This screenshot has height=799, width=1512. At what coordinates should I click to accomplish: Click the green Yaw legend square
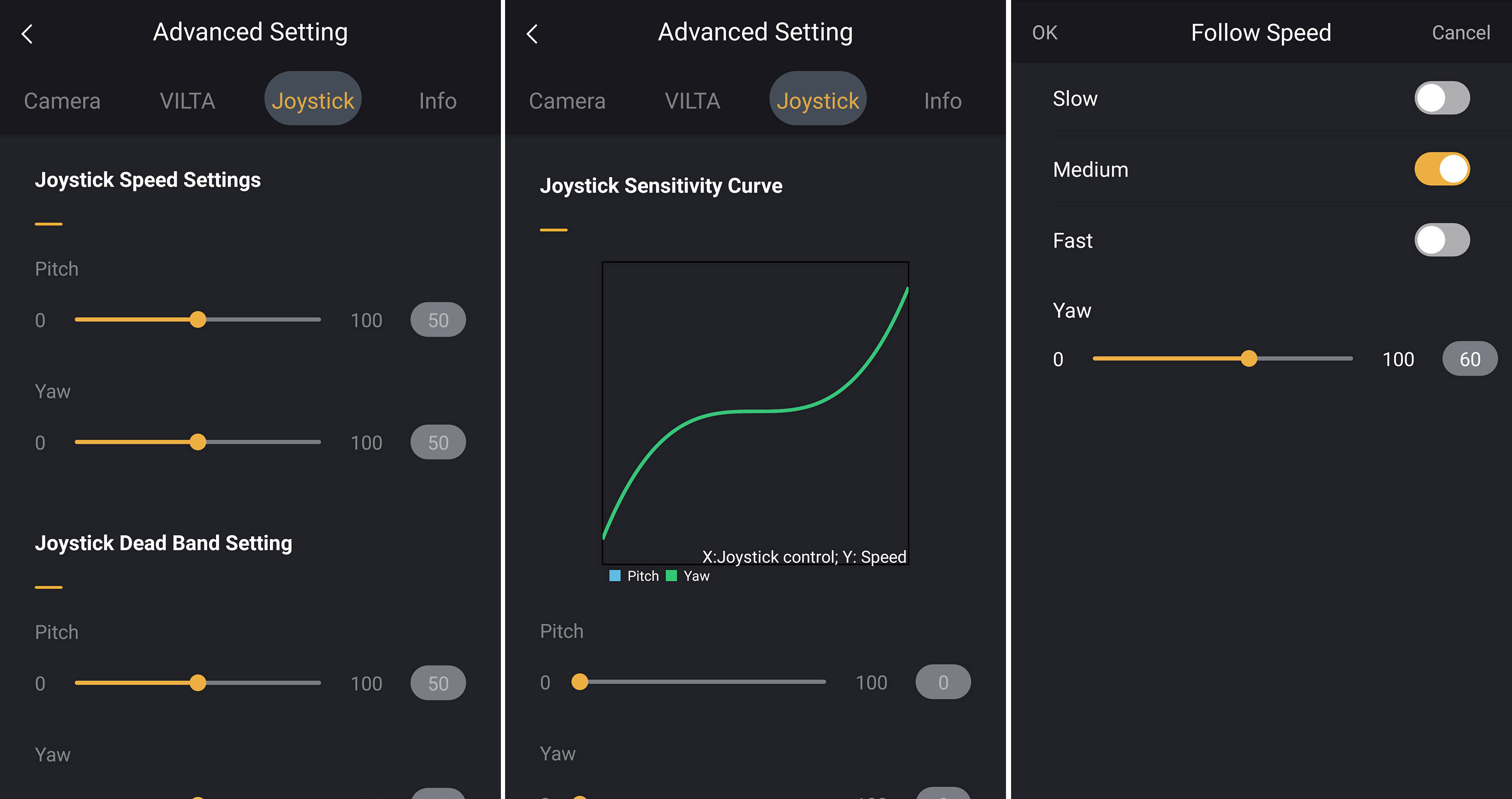tap(672, 576)
